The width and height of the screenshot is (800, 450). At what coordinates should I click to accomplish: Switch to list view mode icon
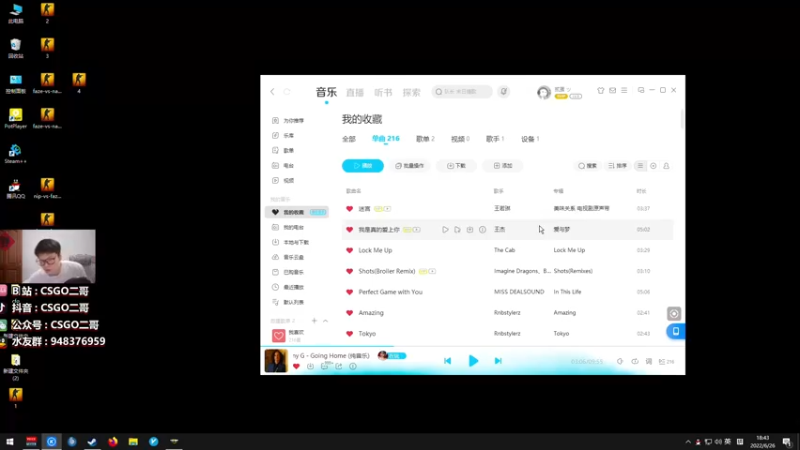640,166
